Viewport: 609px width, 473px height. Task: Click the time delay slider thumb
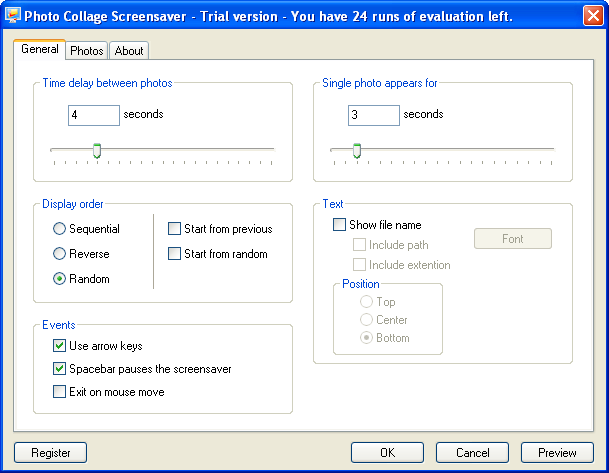[x=97, y=151]
